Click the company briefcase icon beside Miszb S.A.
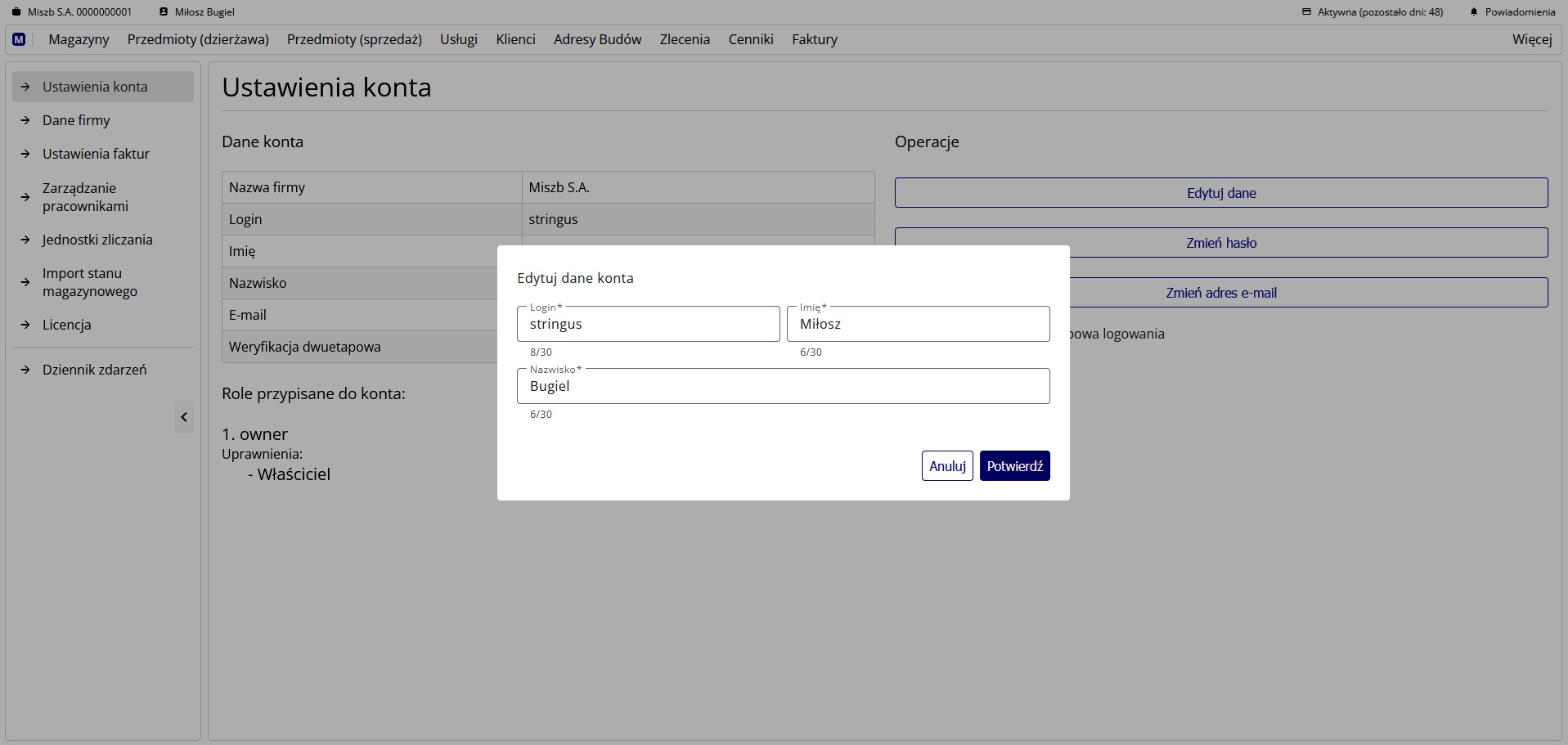The width and height of the screenshot is (1568, 745). point(16,12)
